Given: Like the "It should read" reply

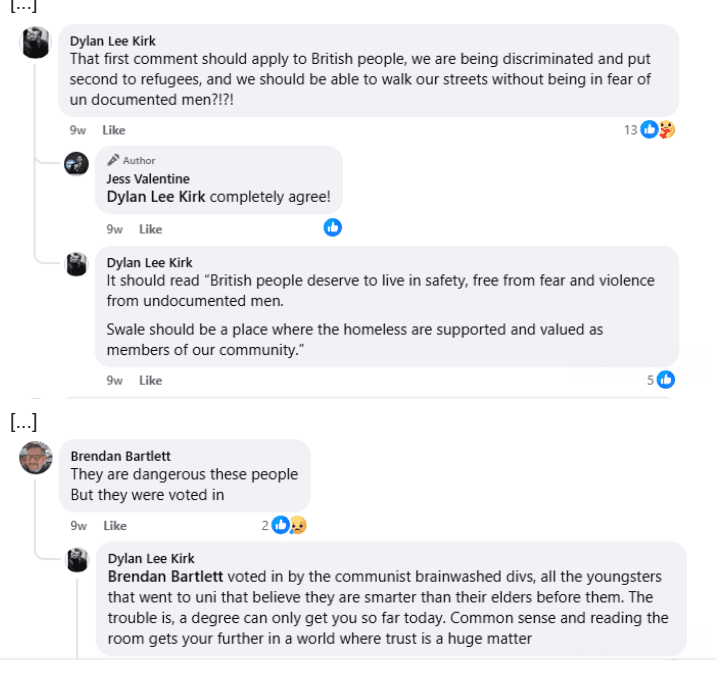Looking at the screenshot, I should [150, 380].
